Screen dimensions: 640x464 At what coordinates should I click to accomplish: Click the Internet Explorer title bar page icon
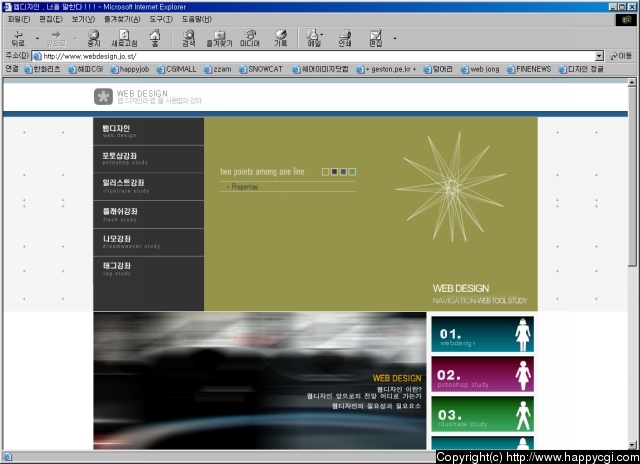7,7
